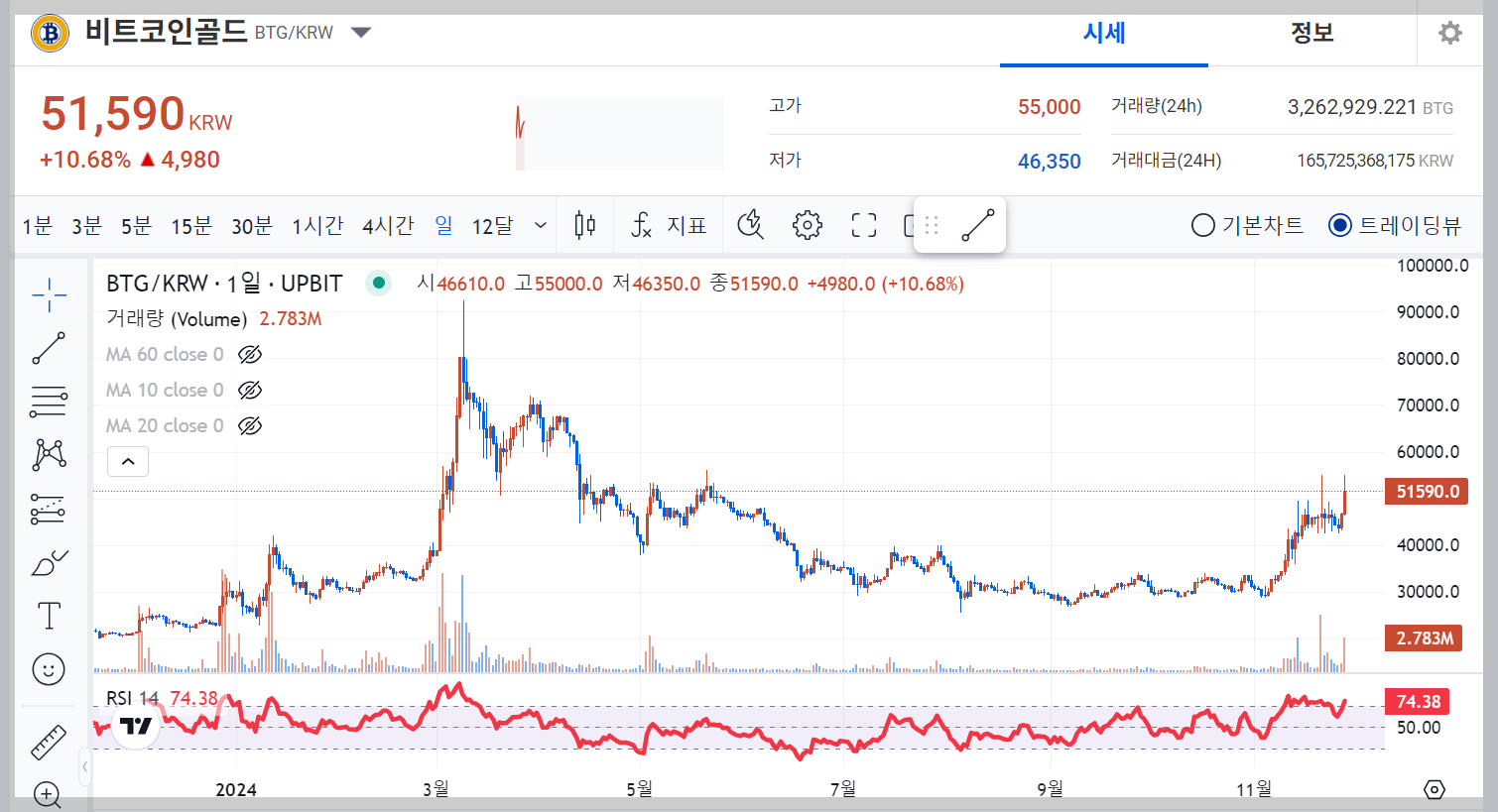Click the MA 60 close 0 label

[165, 354]
